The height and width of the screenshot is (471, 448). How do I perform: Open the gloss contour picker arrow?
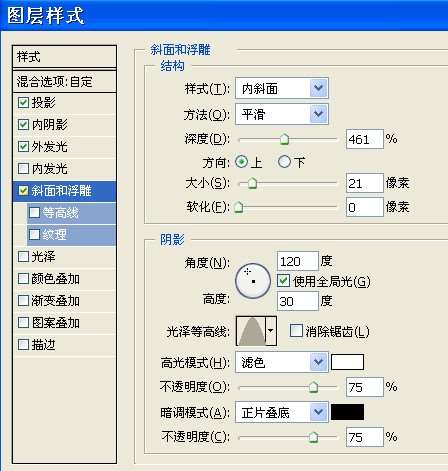[x=271, y=331]
